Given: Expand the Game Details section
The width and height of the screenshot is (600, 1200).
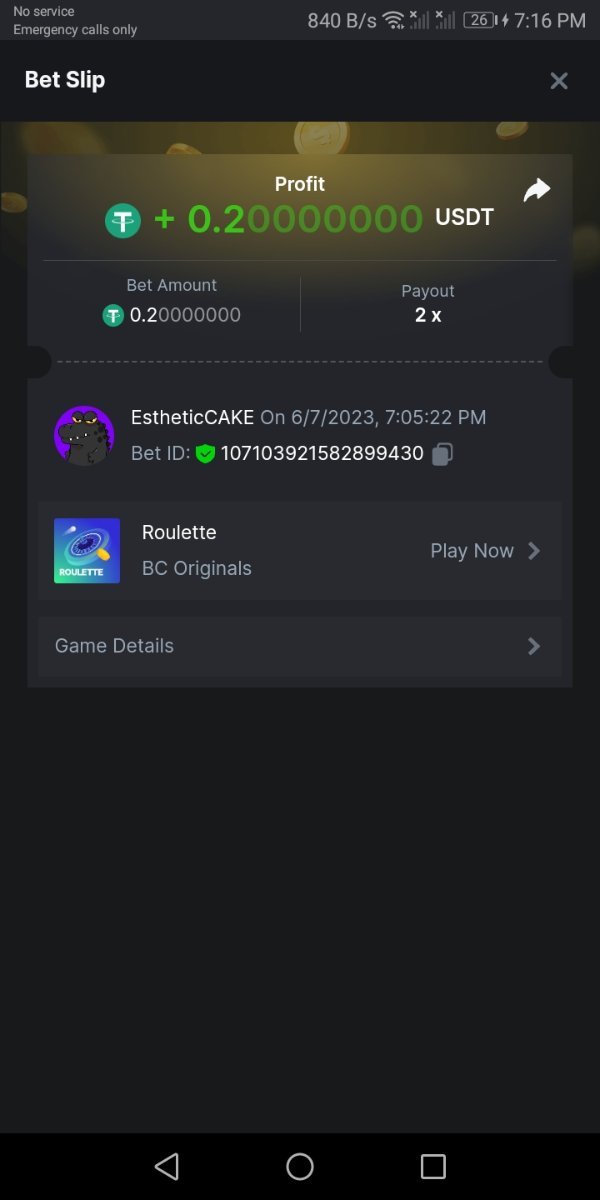Looking at the screenshot, I should click(299, 646).
